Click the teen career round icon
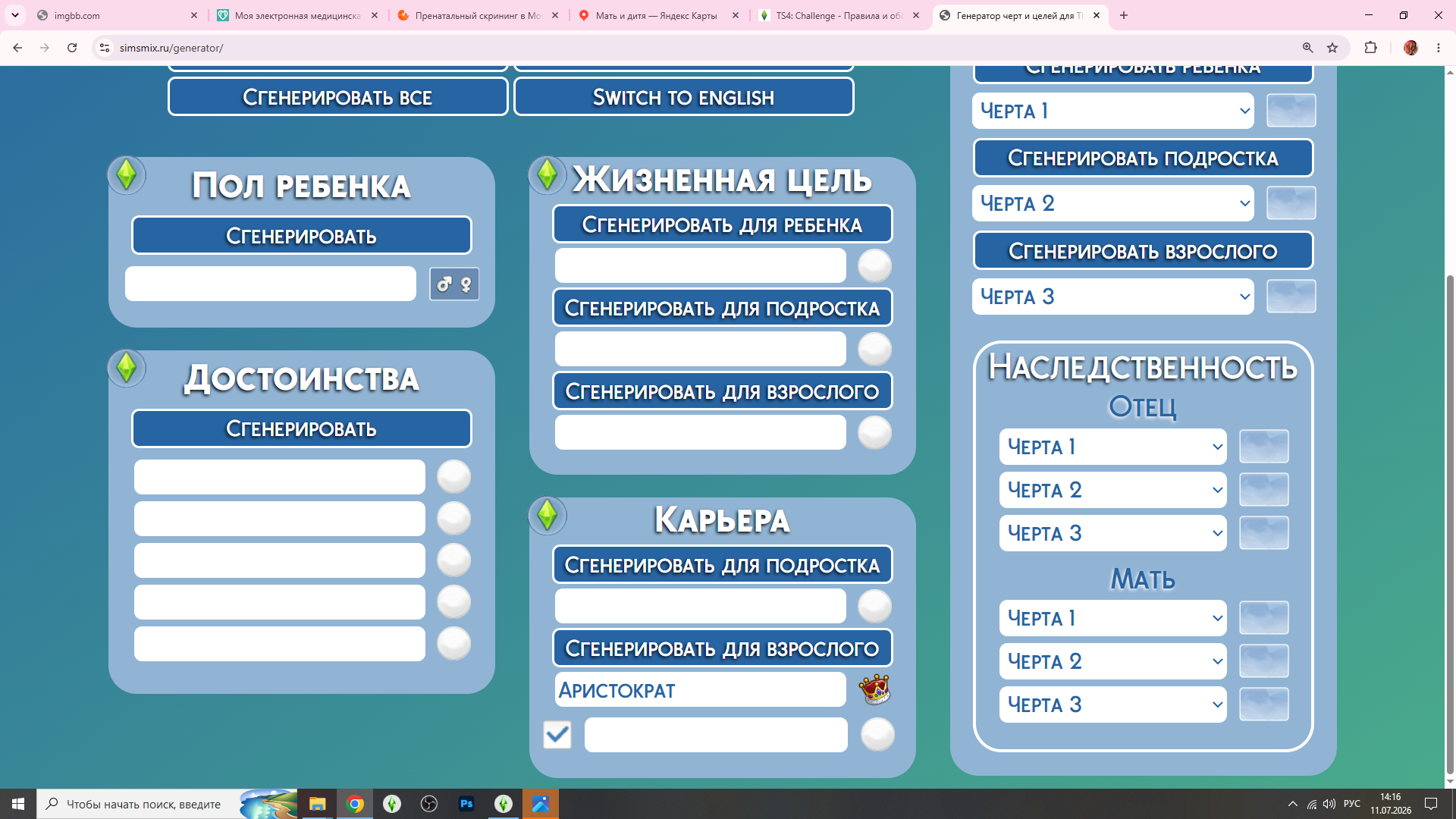 pos(874,607)
